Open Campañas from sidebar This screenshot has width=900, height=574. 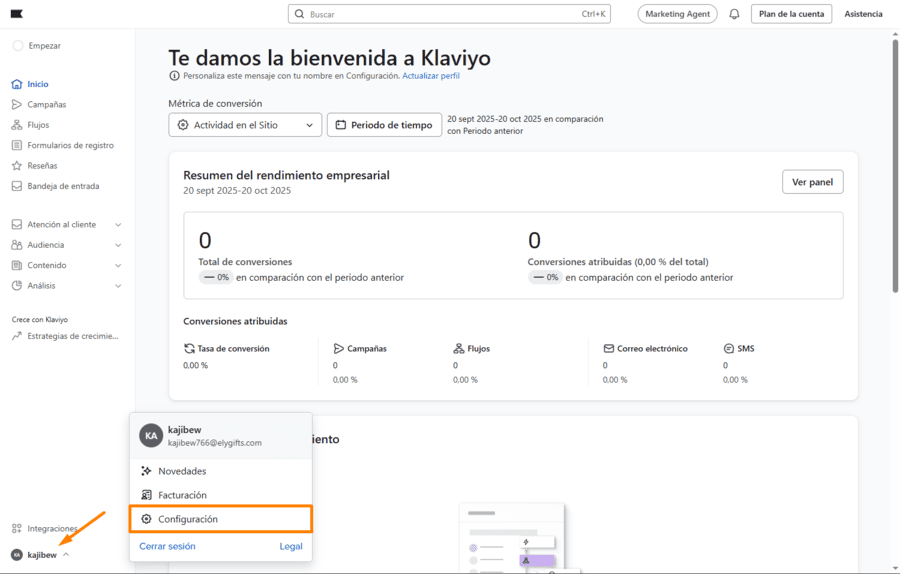[46, 105]
